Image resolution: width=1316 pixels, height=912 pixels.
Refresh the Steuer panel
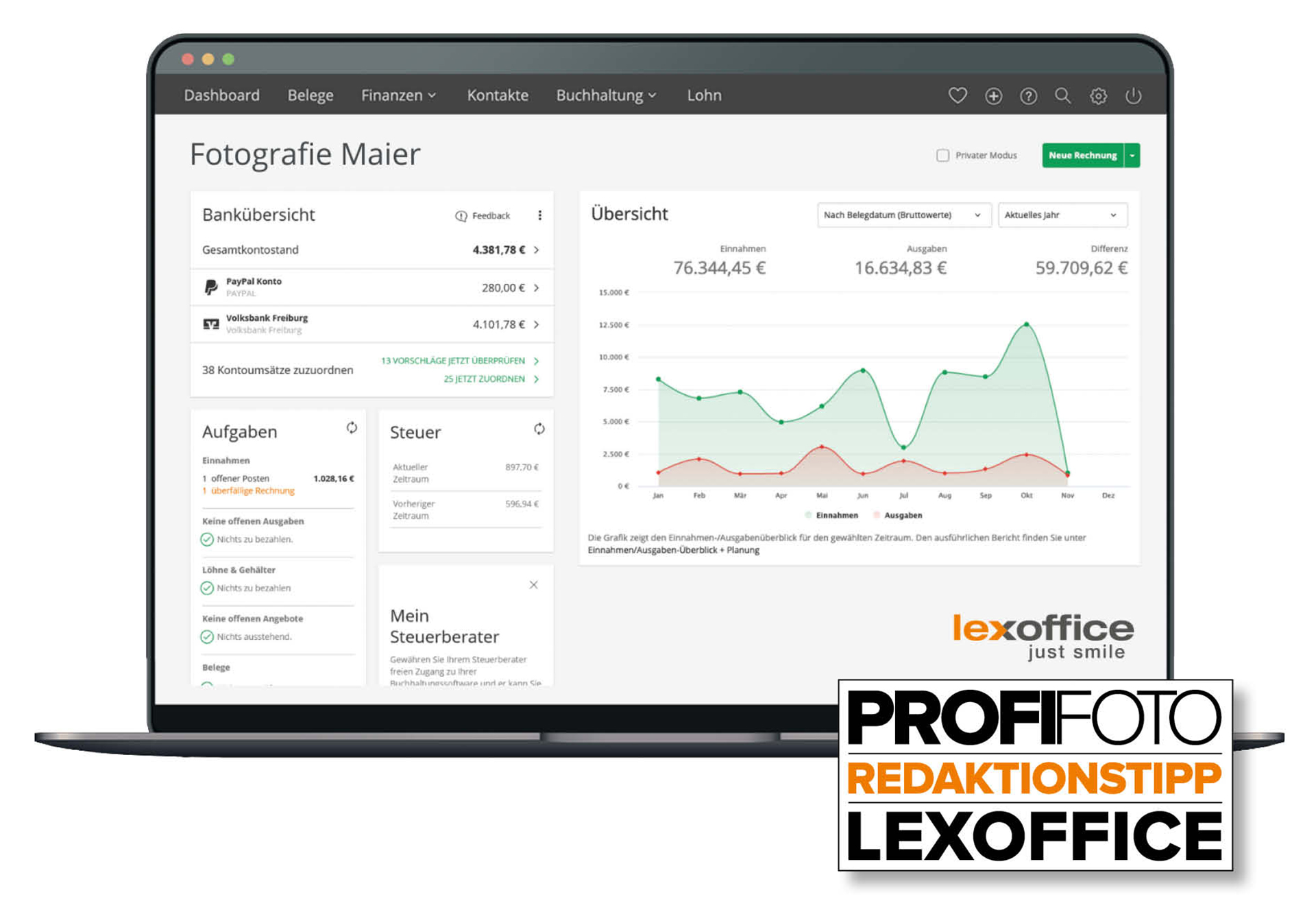539,429
